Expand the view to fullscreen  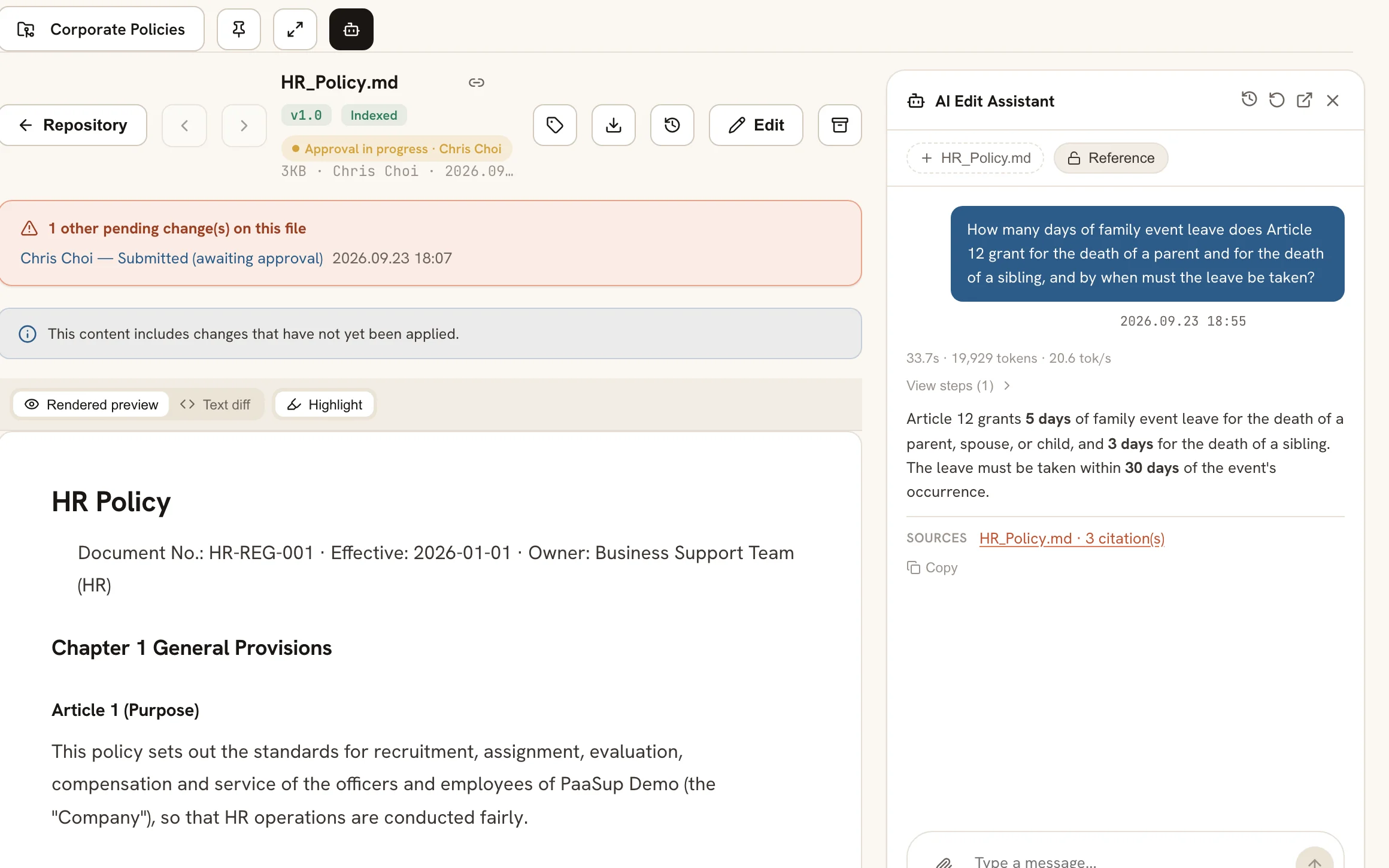coord(295,29)
